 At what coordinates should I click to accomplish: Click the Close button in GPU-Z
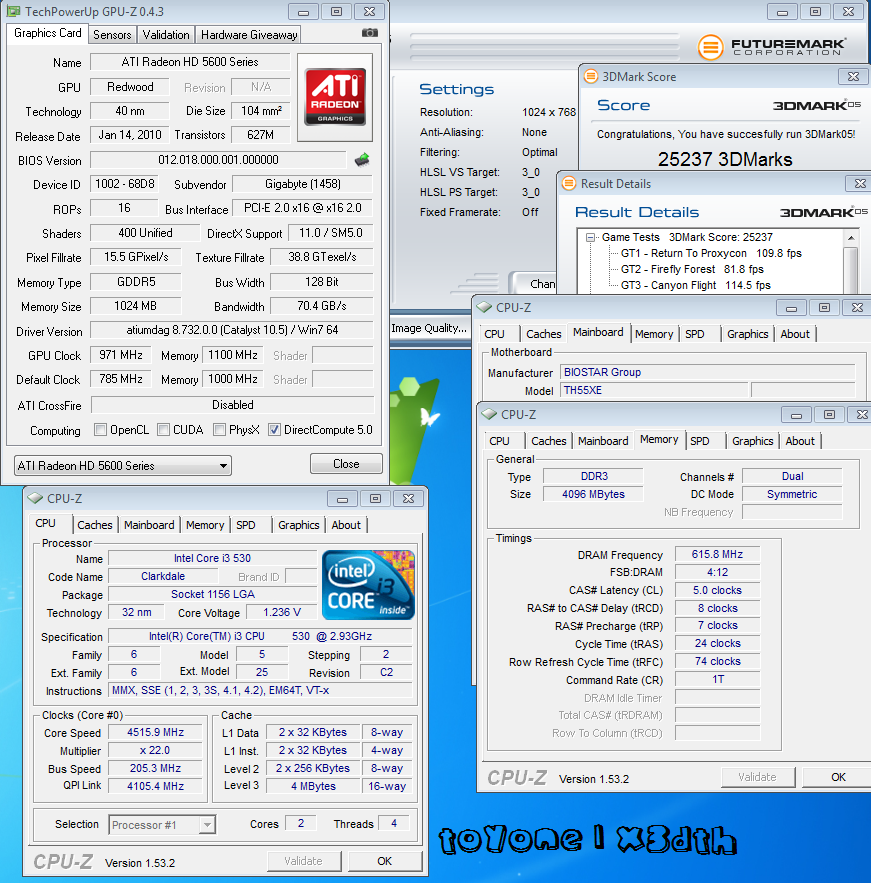pyautogui.click(x=346, y=464)
